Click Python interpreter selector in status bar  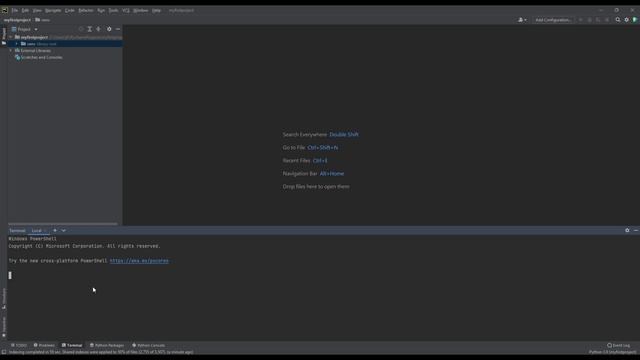pyautogui.click(x=613, y=352)
